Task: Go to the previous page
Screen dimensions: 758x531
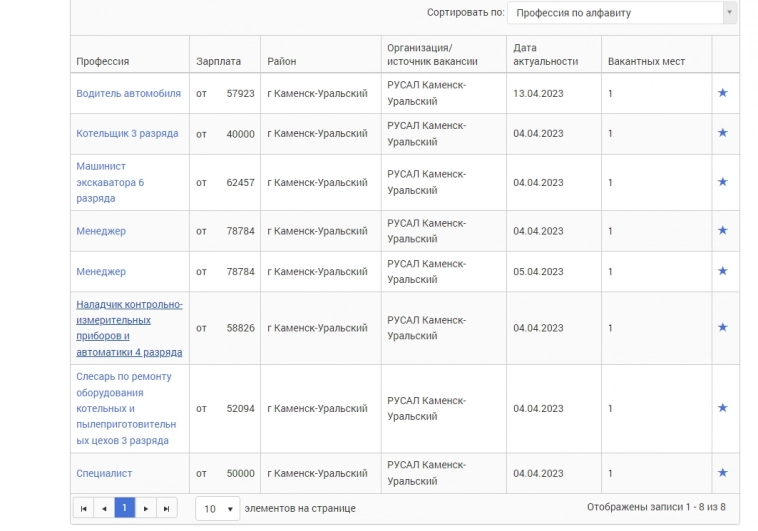Action: tap(104, 508)
